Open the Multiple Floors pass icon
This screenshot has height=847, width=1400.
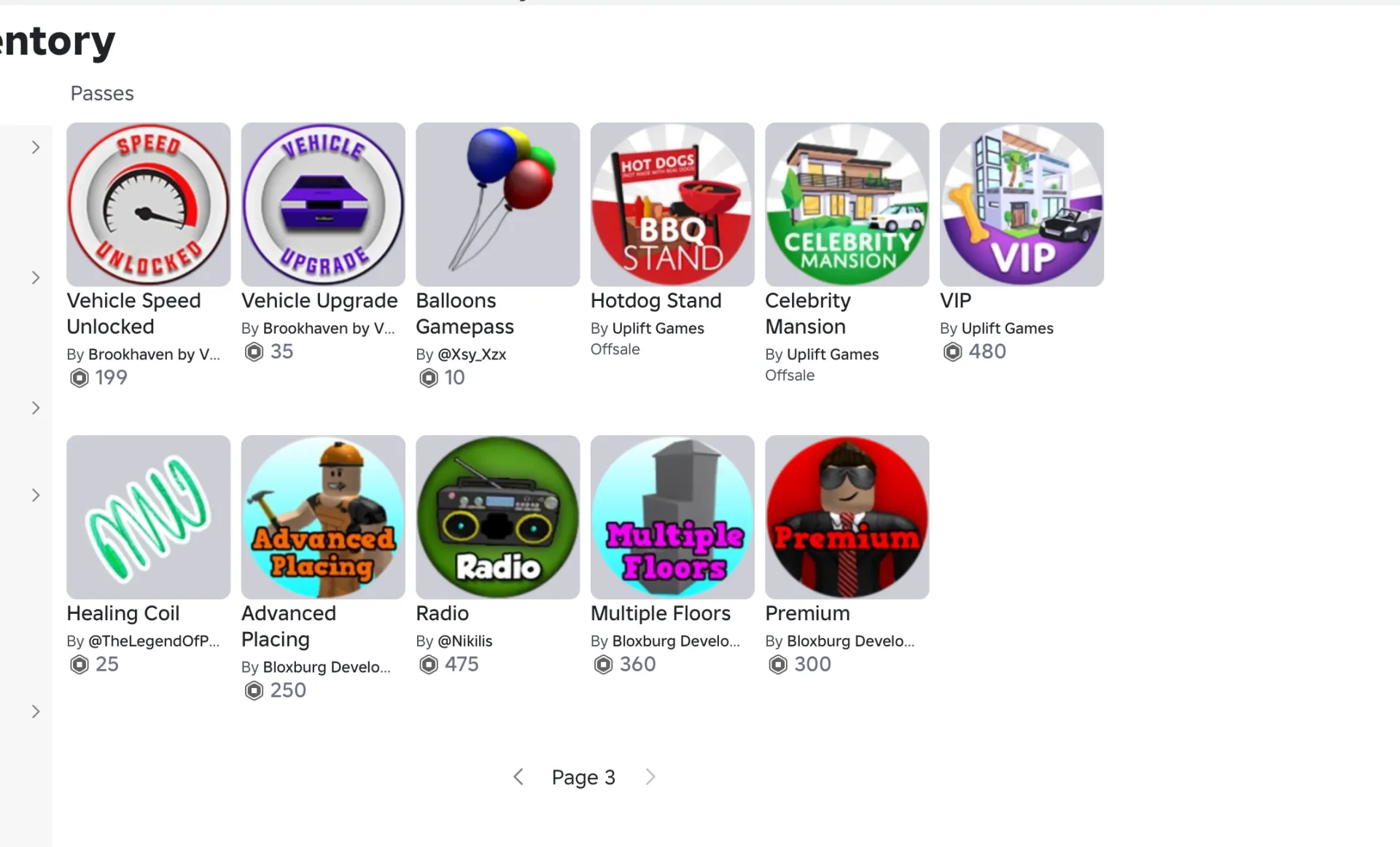[672, 517]
